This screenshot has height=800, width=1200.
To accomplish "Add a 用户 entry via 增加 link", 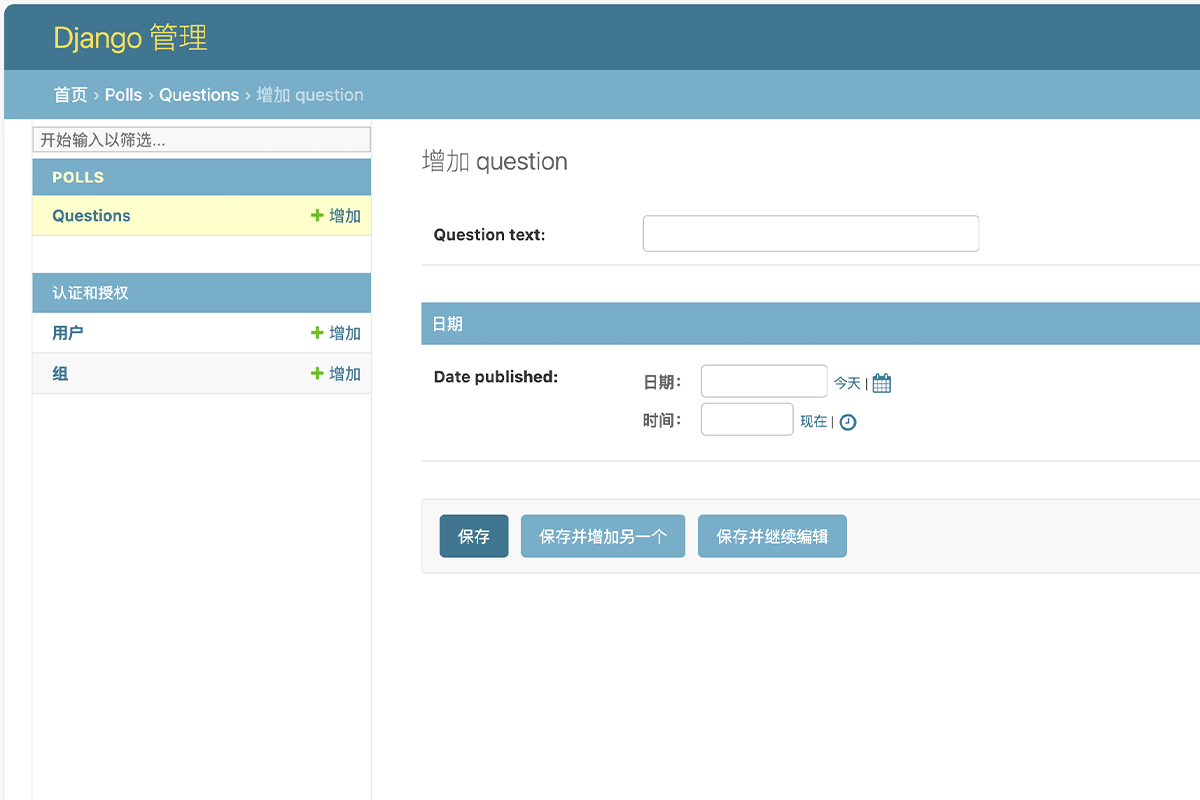I will pos(336,333).
